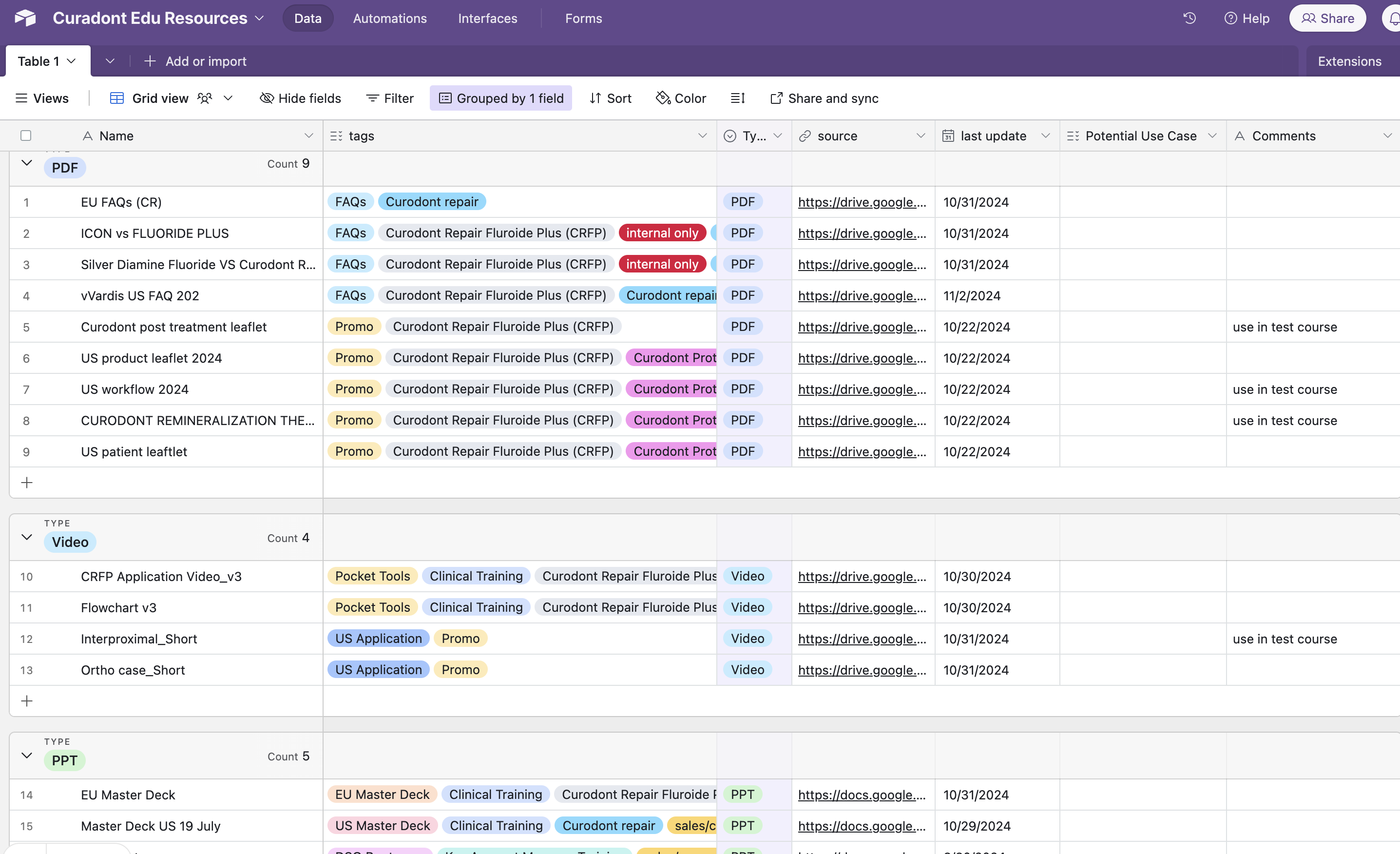This screenshot has width=1400, height=854.
Task: Click the Share button
Action: [x=1327, y=18]
